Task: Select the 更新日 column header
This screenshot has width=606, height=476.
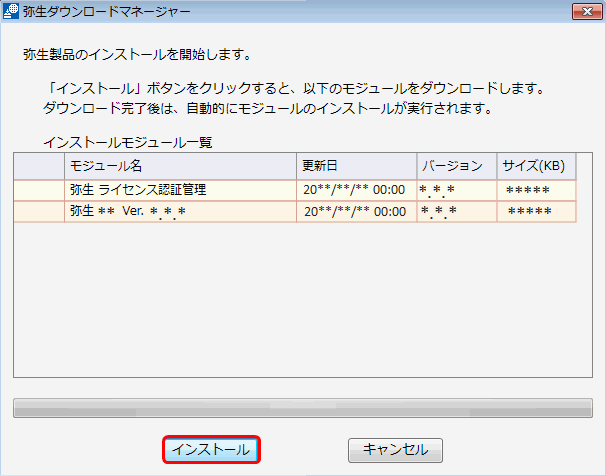Action: pyautogui.click(x=357, y=166)
